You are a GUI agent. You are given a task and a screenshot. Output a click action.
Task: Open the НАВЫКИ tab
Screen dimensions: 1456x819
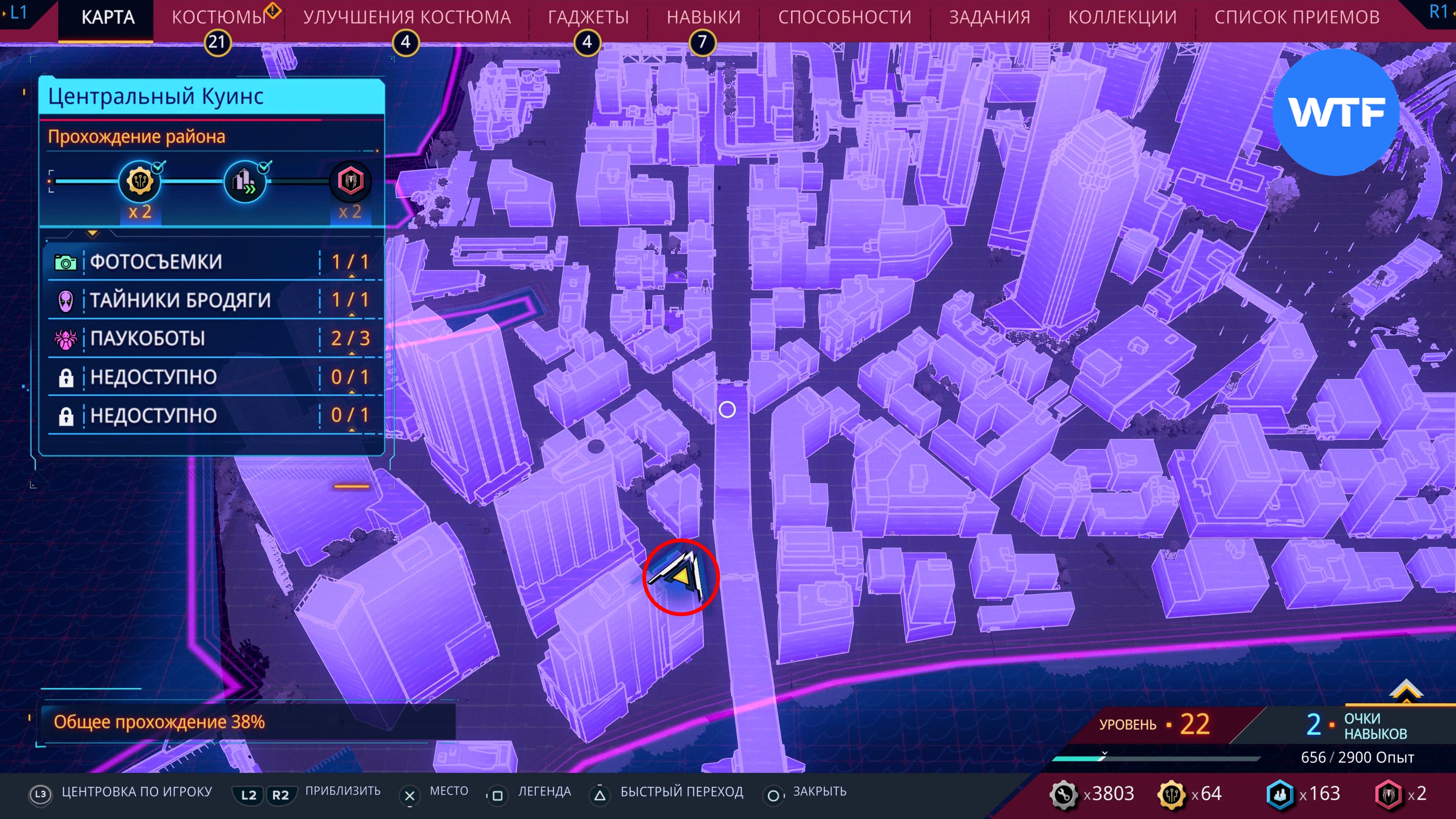[703, 17]
